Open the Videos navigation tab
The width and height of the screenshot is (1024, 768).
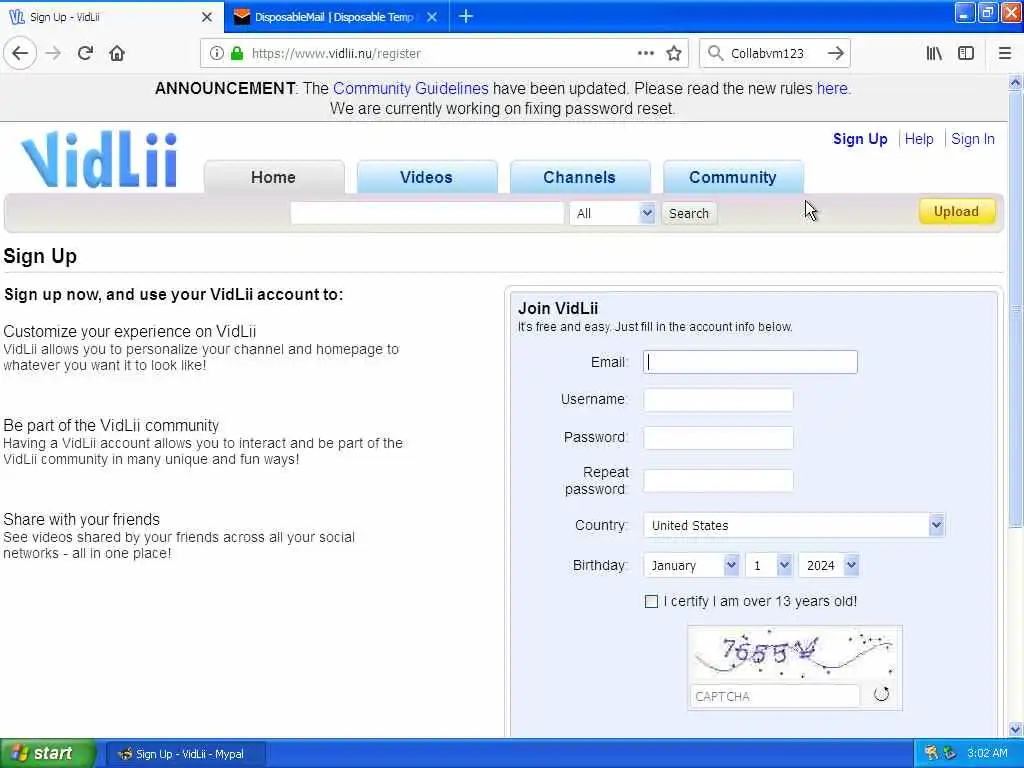(426, 177)
